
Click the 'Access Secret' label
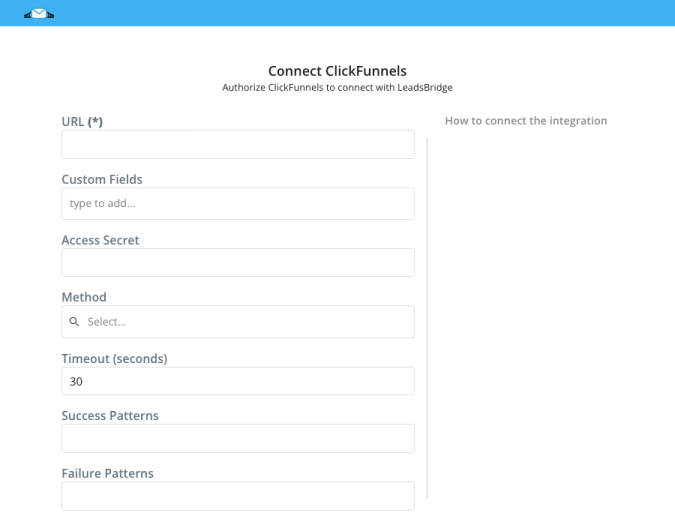[x=100, y=240]
